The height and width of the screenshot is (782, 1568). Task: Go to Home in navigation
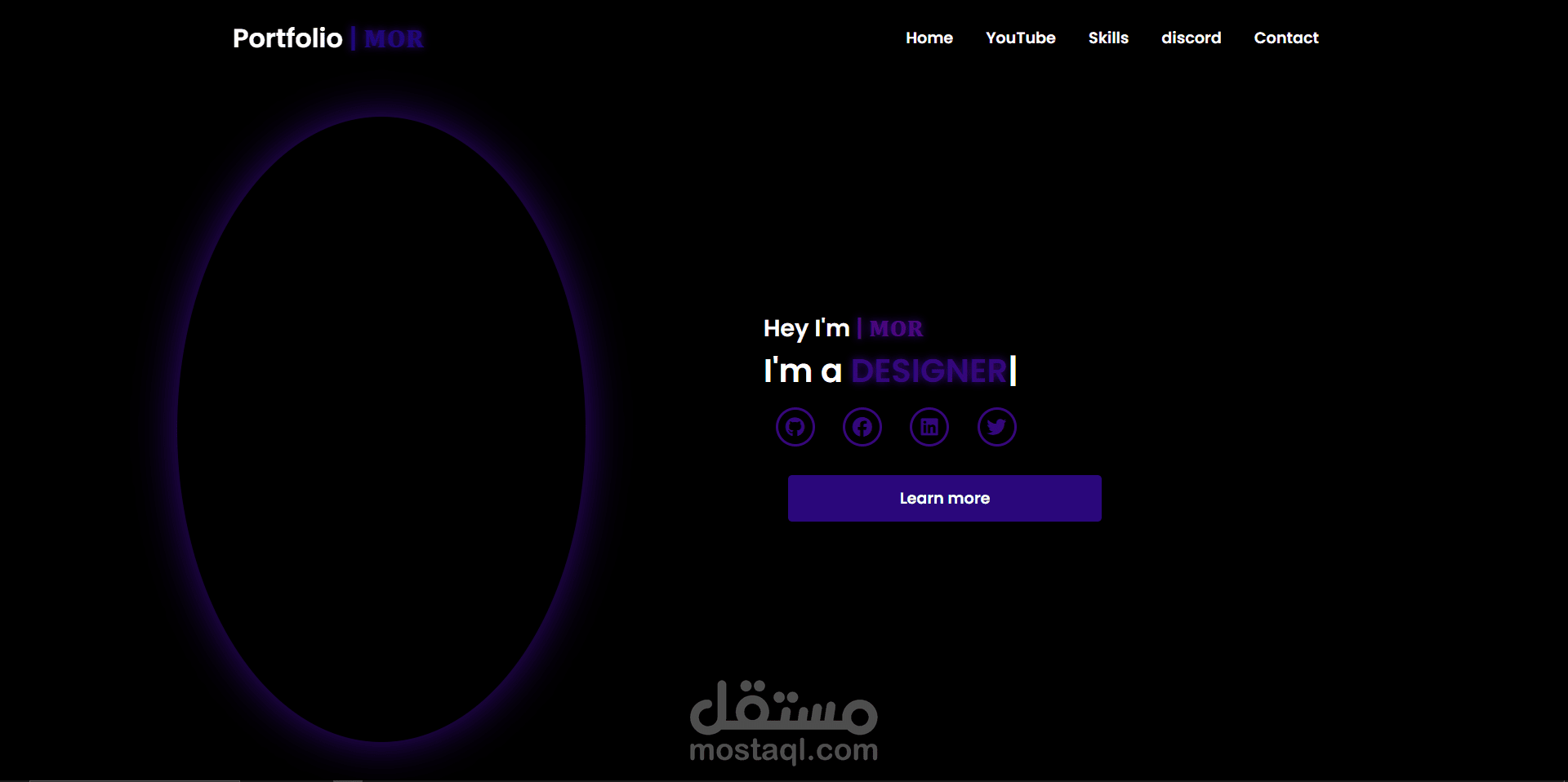(x=929, y=38)
